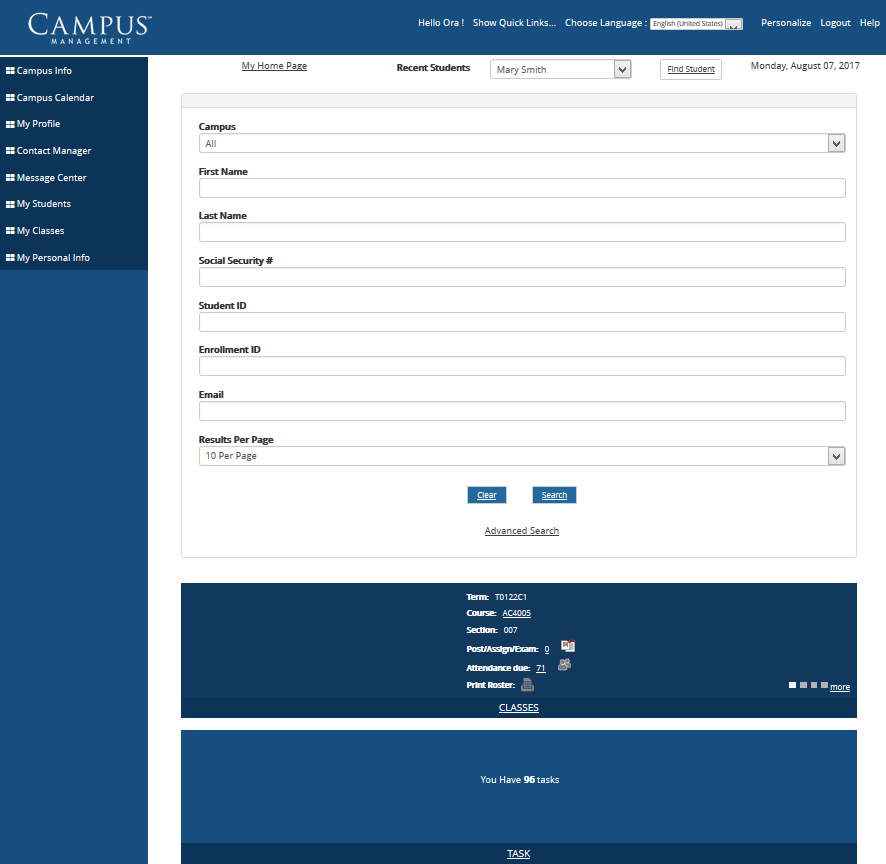The width and height of the screenshot is (886, 864).
Task: Select the first white pagination square
Action: point(793,685)
